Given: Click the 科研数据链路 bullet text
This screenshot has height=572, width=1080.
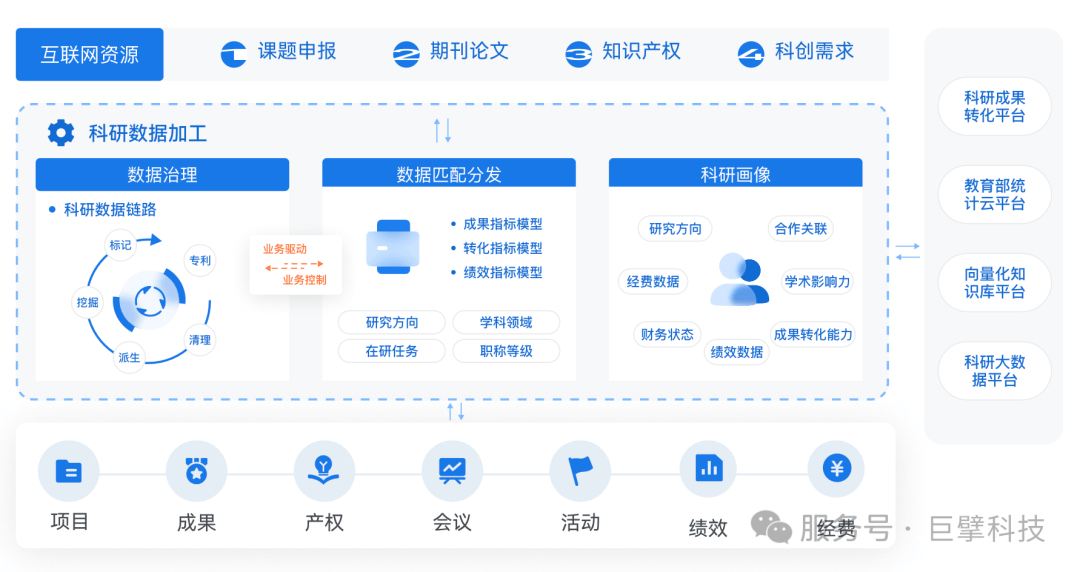Looking at the screenshot, I should coord(110,210).
